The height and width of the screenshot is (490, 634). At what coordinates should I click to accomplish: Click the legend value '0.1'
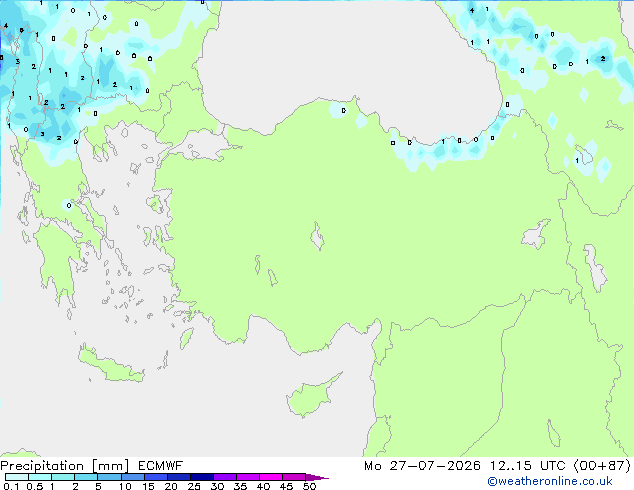point(11,486)
